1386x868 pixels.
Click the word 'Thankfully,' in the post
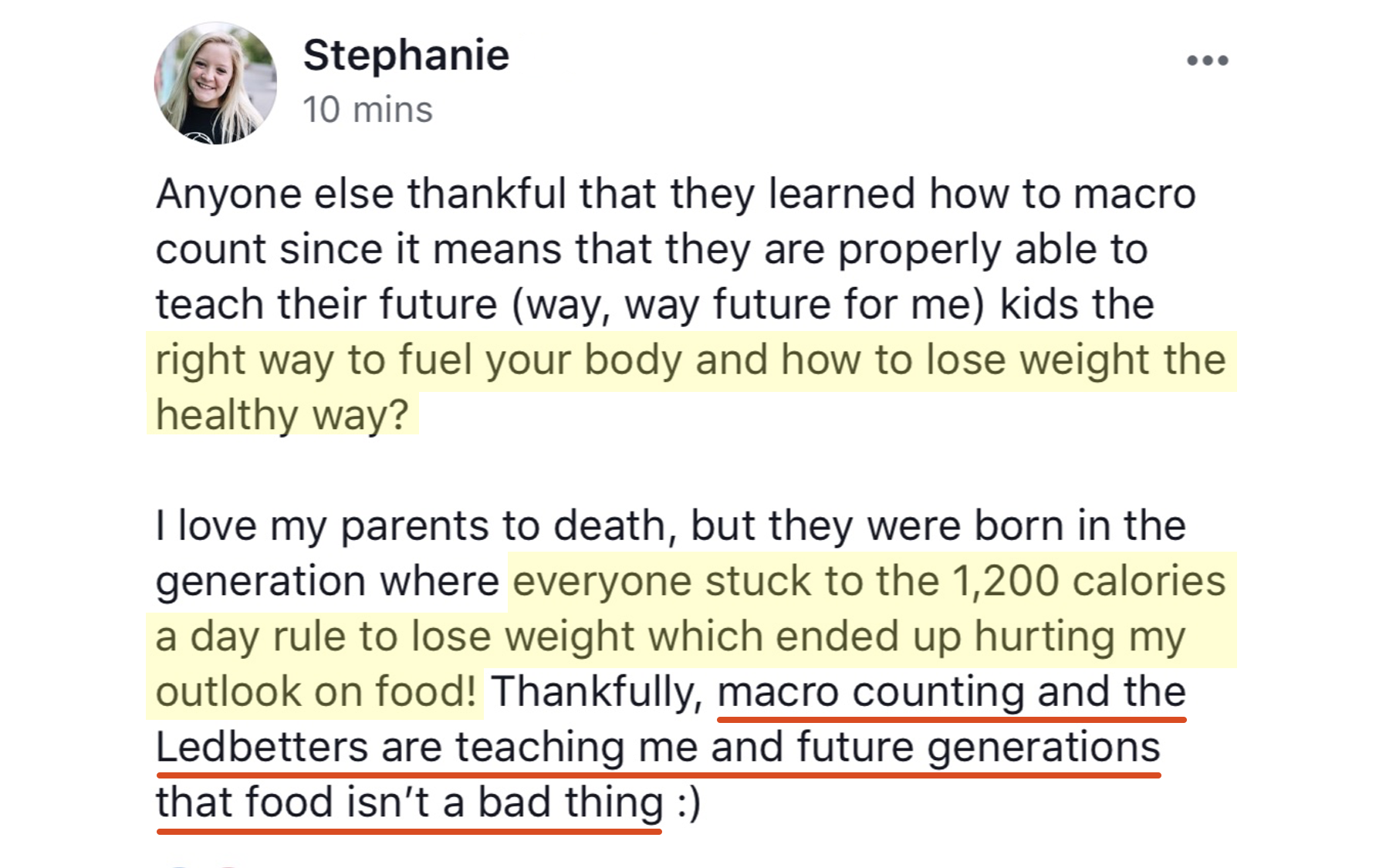point(597,691)
